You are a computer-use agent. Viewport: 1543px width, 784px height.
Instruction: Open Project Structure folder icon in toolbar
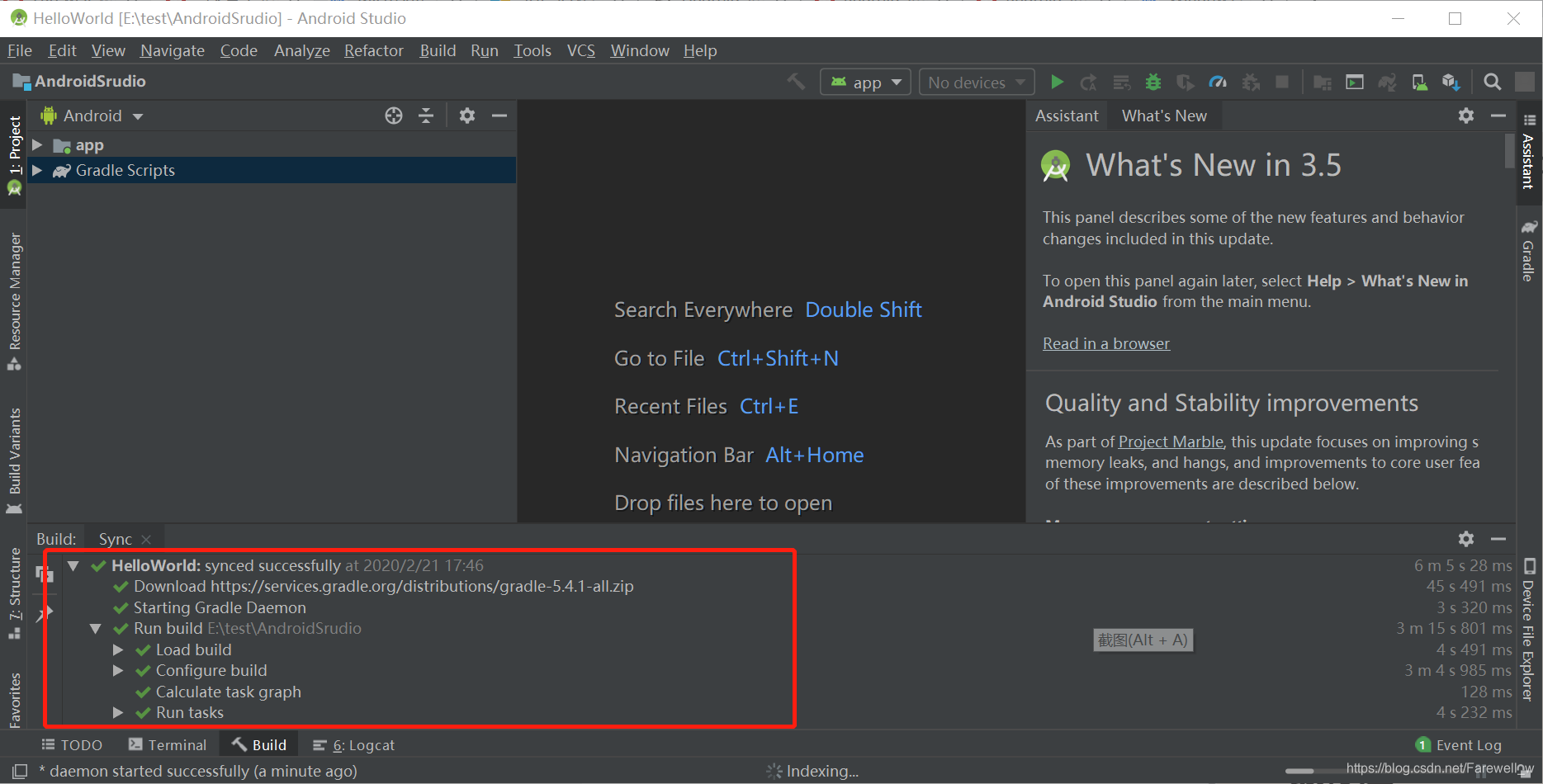(x=1323, y=82)
